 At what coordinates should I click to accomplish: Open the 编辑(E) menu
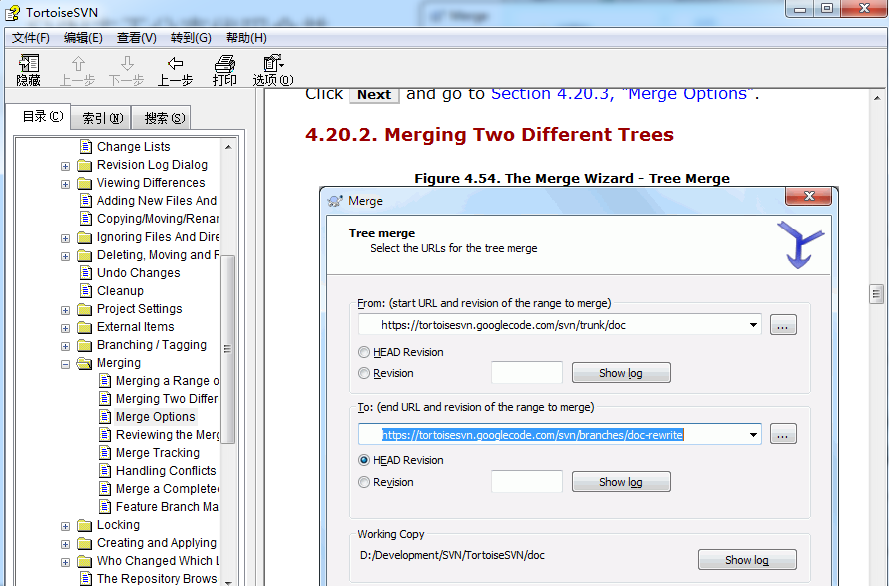(83, 38)
